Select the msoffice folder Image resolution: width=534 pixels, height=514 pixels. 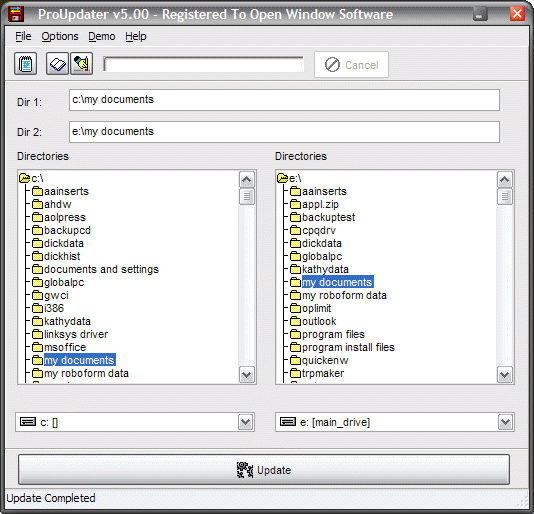coord(59,347)
